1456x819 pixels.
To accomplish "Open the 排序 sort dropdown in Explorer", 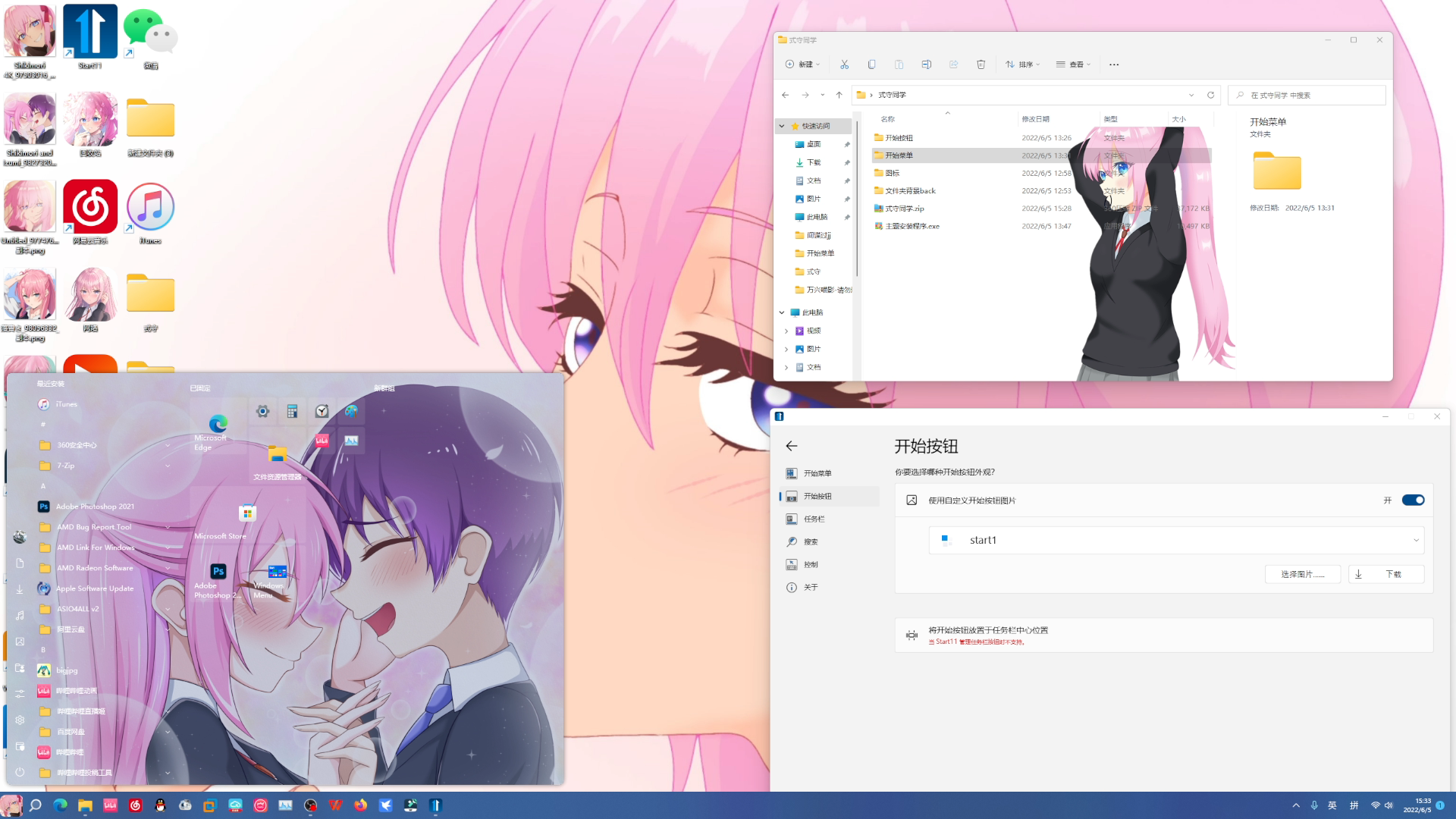I will click(x=1022, y=64).
